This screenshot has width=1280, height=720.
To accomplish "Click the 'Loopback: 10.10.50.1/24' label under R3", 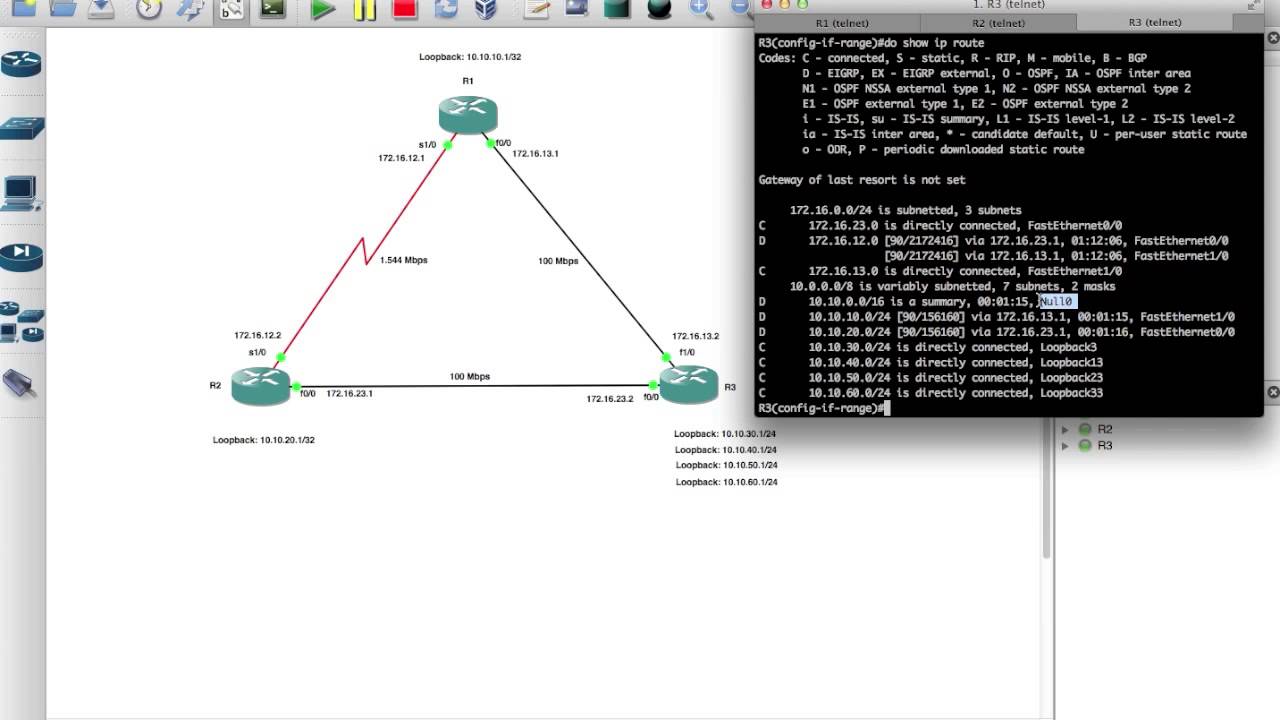I will 726,465.
